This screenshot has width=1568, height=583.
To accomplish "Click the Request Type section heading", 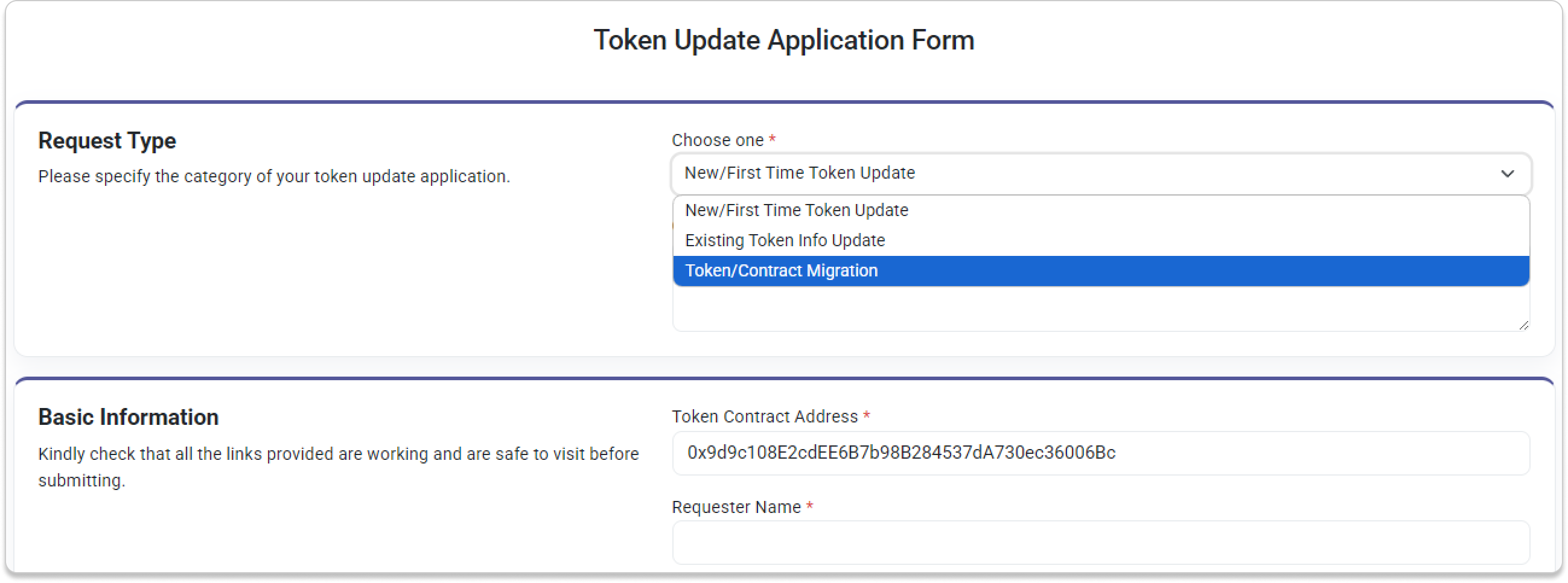I will pos(107,141).
